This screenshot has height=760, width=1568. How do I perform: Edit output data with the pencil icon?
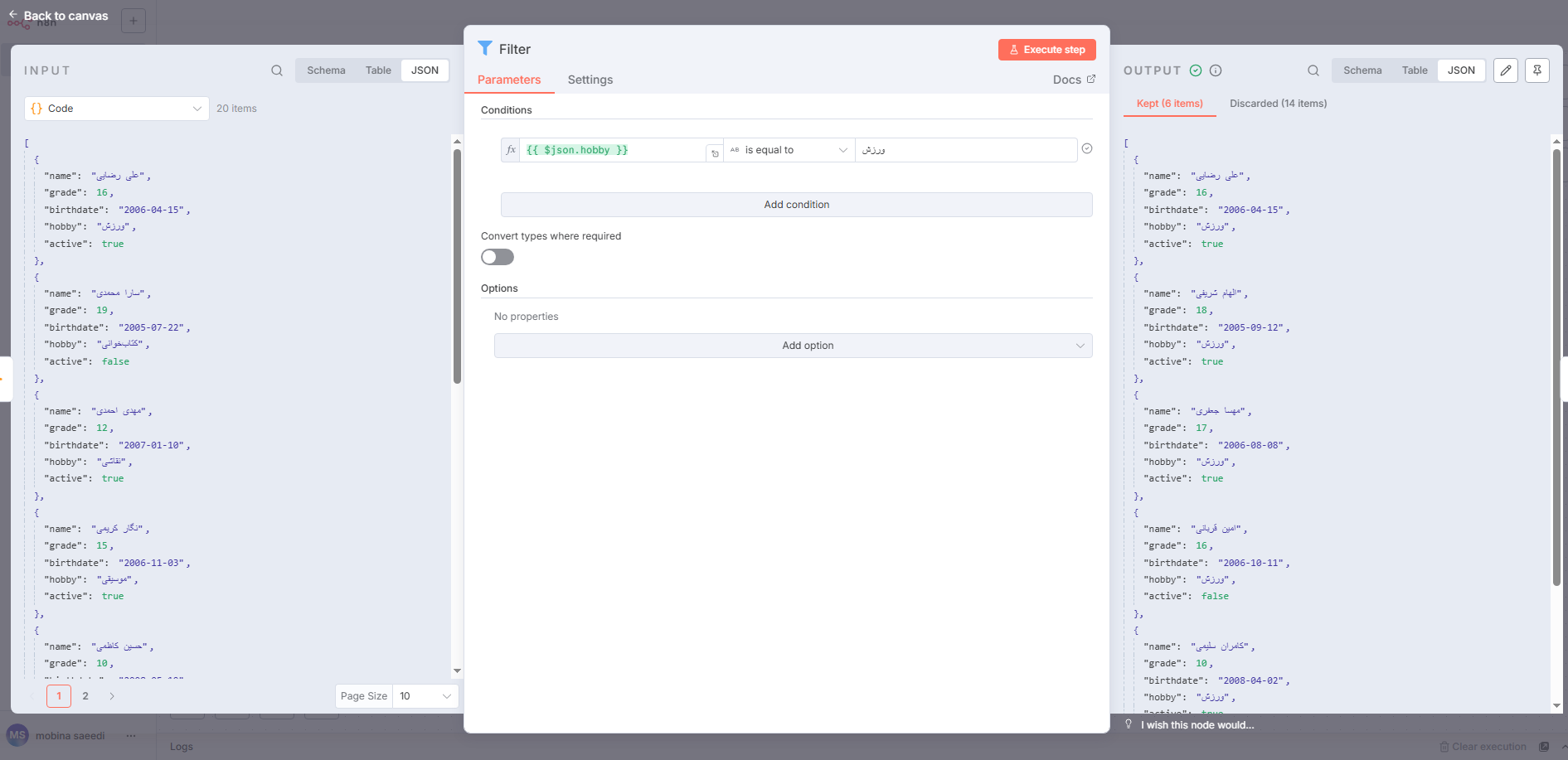1506,70
